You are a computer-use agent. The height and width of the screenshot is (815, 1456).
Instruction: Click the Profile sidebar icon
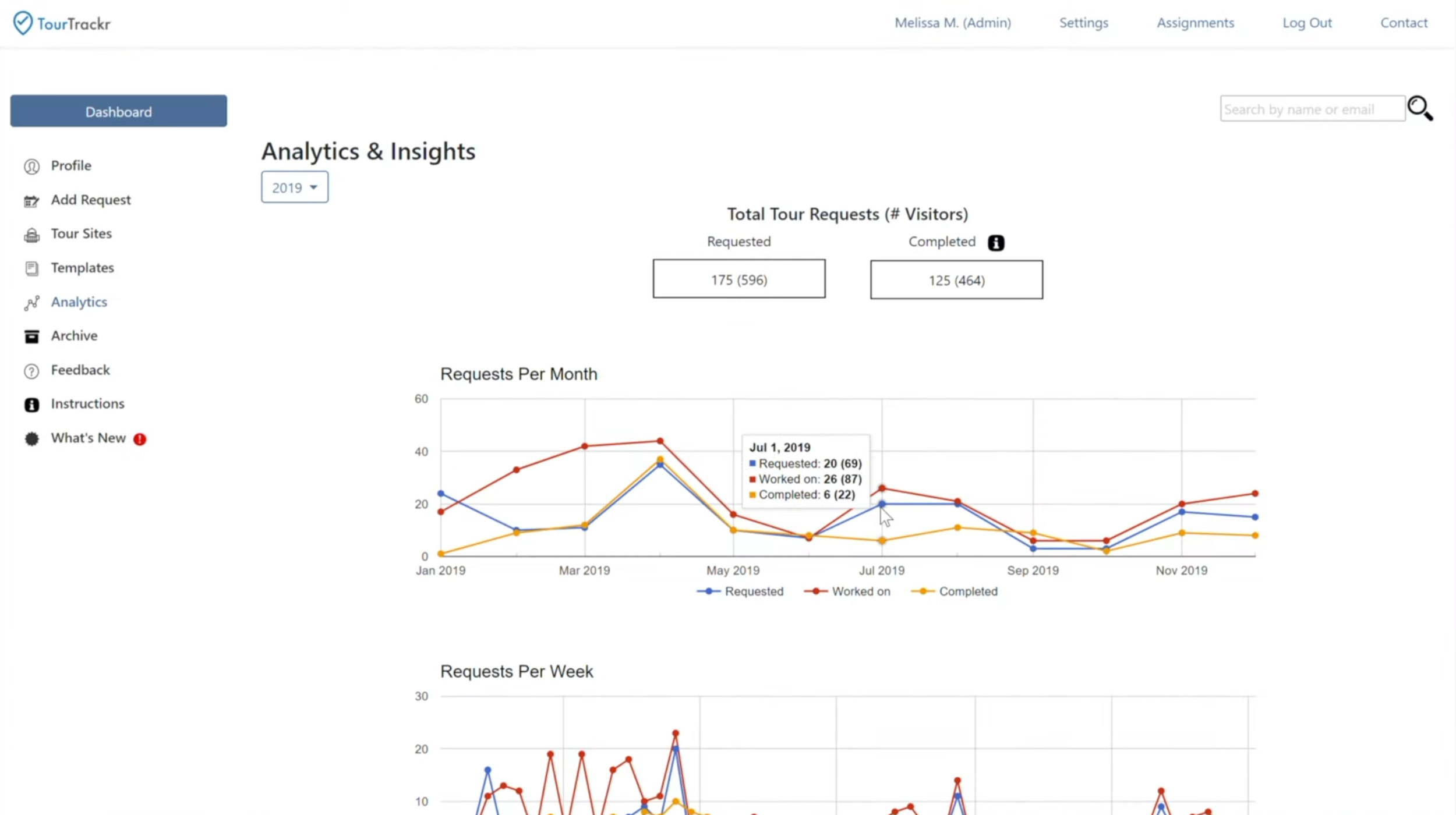(31, 166)
